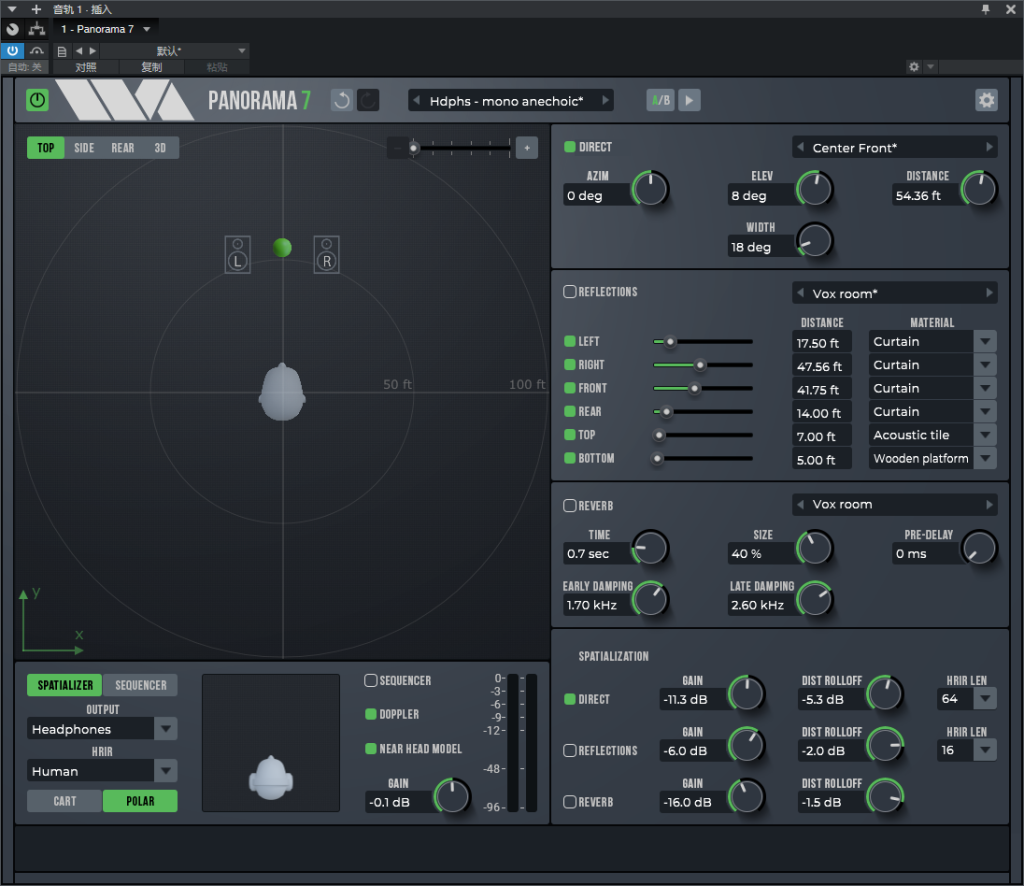Image resolution: width=1024 pixels, height=886 pixels.
Task: Enable the Sequencer checkbox
Action: (x=370, y=680)
